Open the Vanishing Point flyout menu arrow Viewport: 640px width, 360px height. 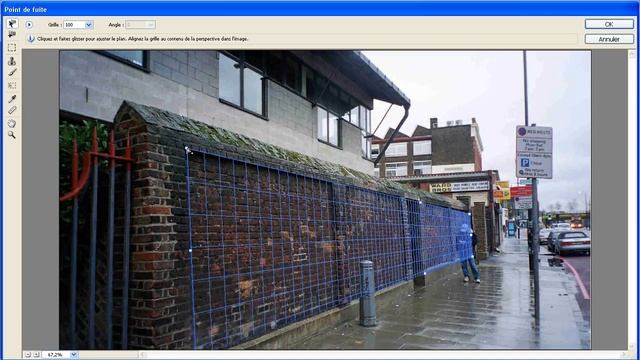(x=29, y=25)
